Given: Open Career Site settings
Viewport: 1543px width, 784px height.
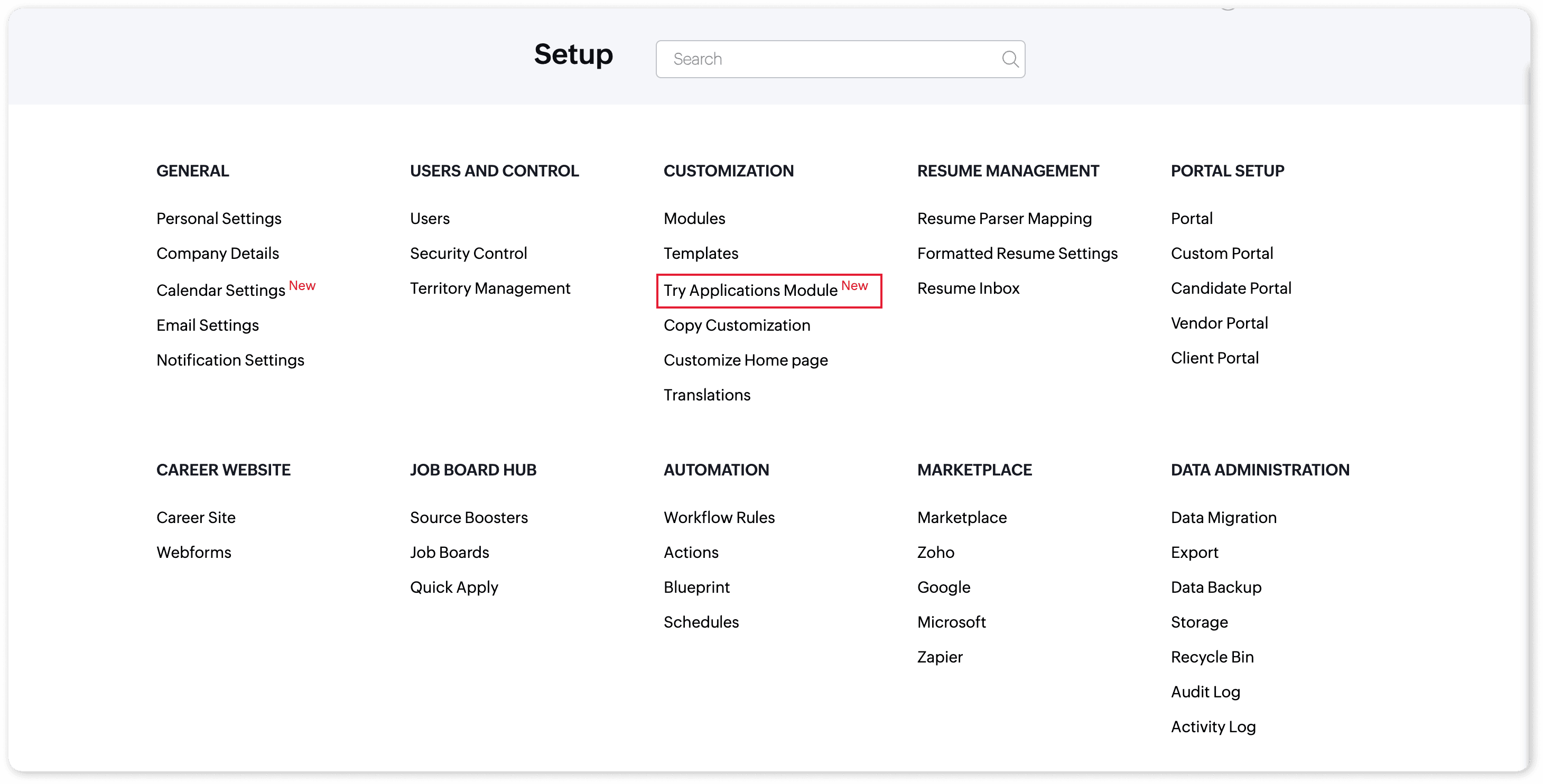Looking at the screenshot, I should pos(196,518).
